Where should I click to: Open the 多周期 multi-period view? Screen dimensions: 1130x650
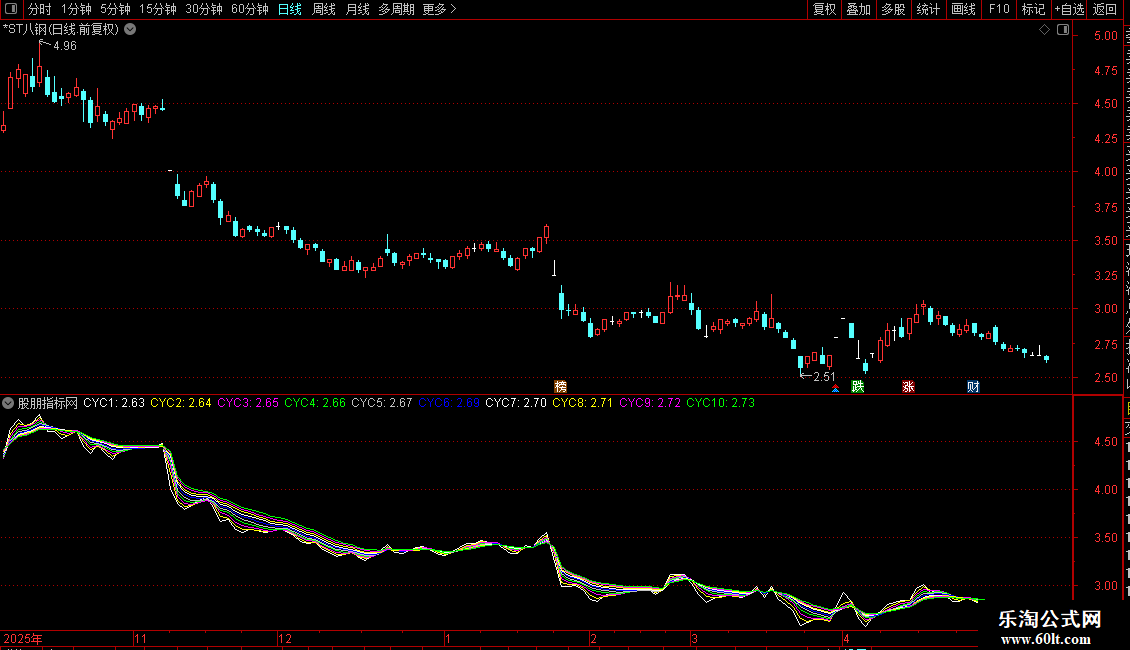coord(396,9)
